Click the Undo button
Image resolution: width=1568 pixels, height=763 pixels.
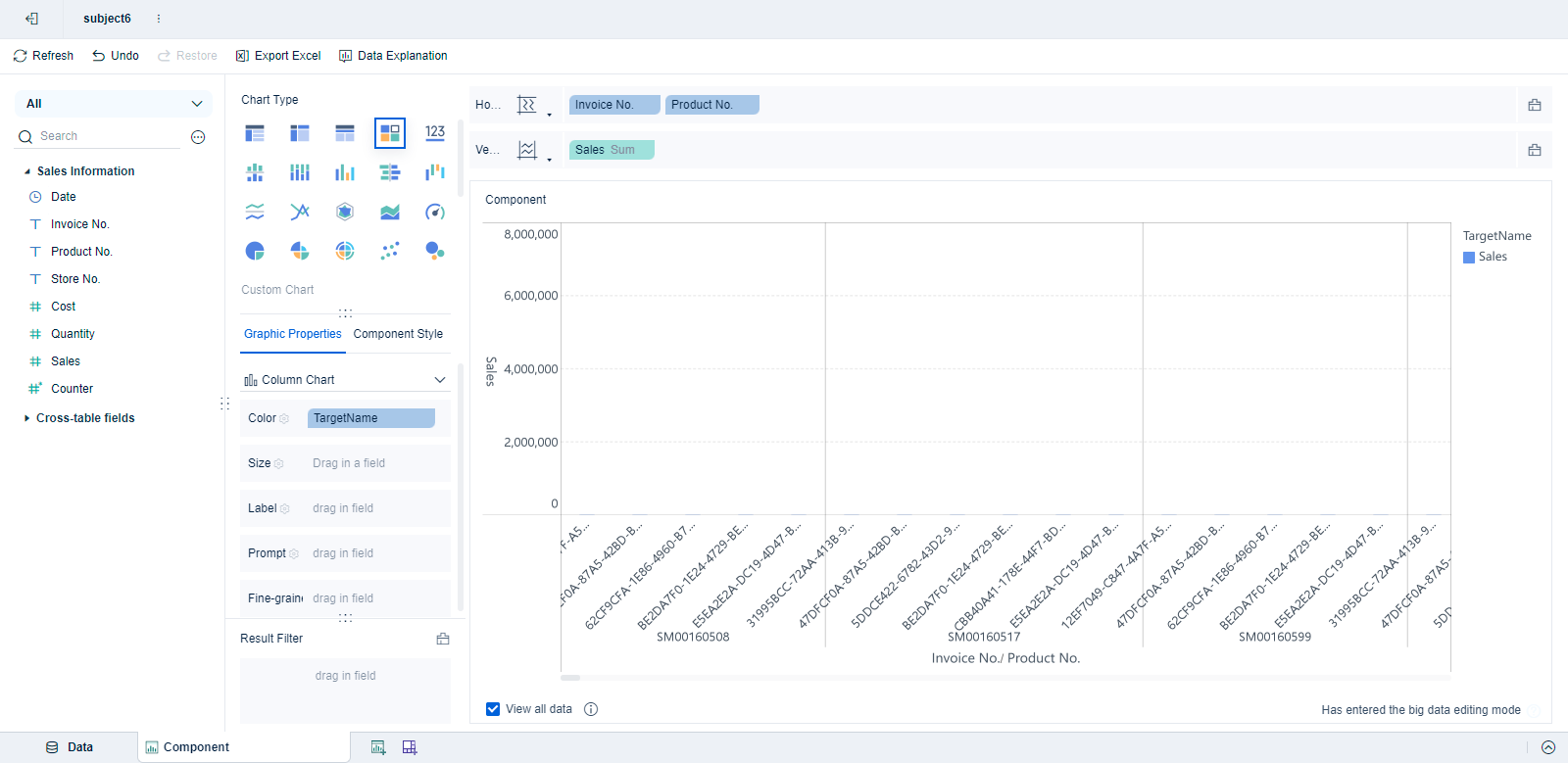click(x=116, y=56)
